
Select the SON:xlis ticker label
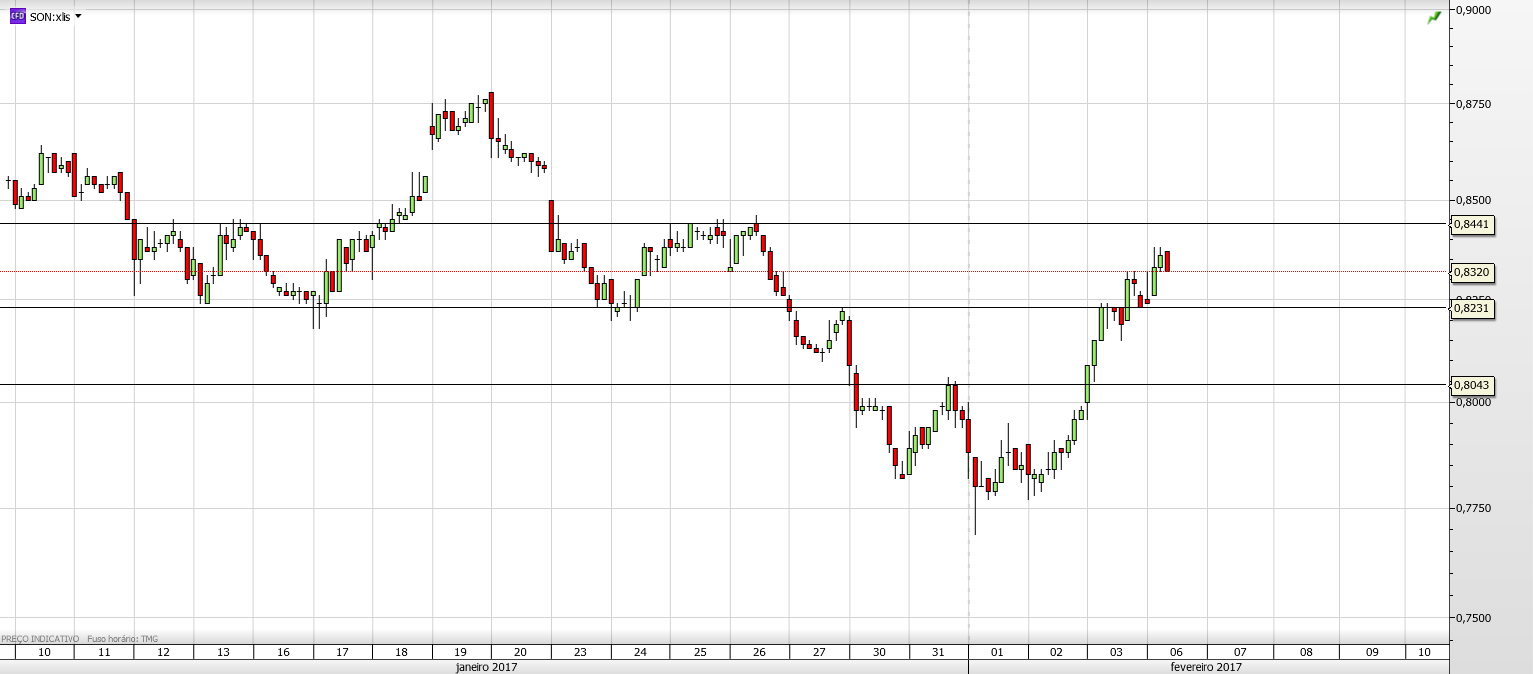click(50, 18)
